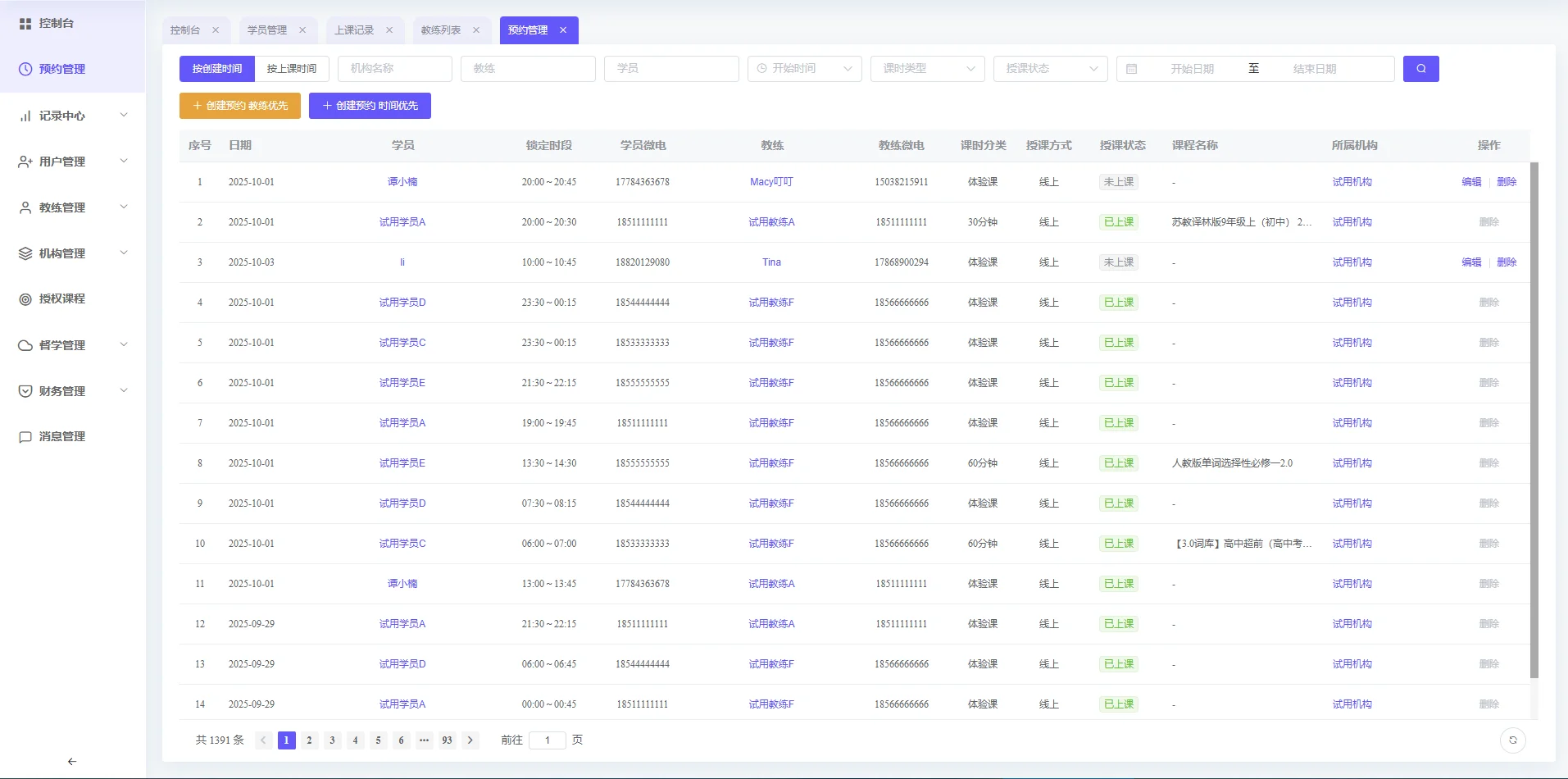Open 试用机构 link in row 1
The image size is (1568, 779).
[x=1352, y=182]
